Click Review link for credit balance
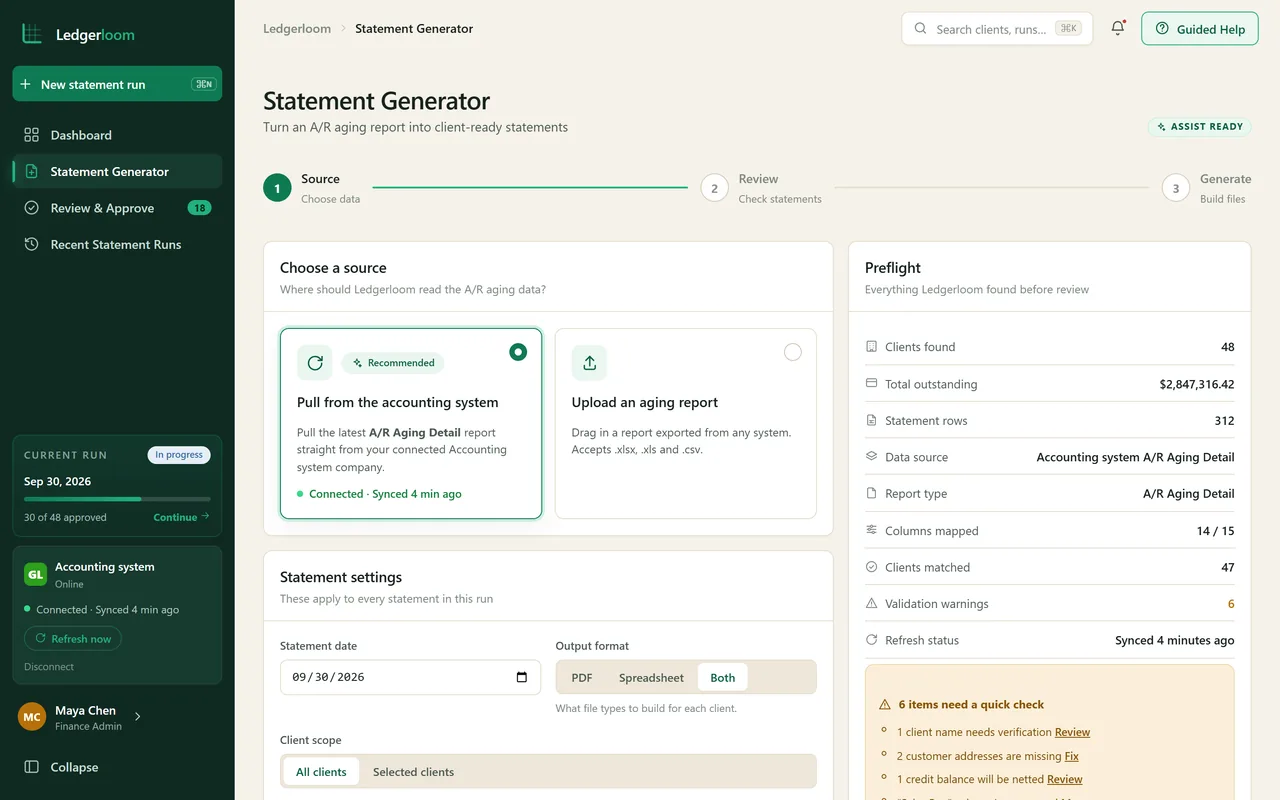Screen dimensions: 1280x800 click(x=1064, y=779)
